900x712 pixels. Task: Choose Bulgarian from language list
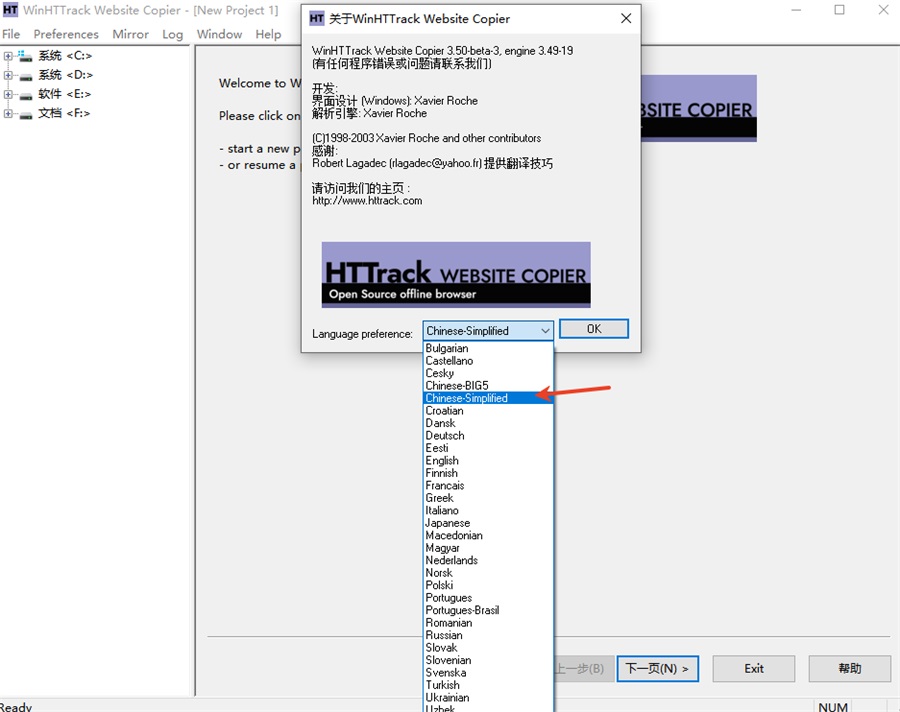point(488,348)
